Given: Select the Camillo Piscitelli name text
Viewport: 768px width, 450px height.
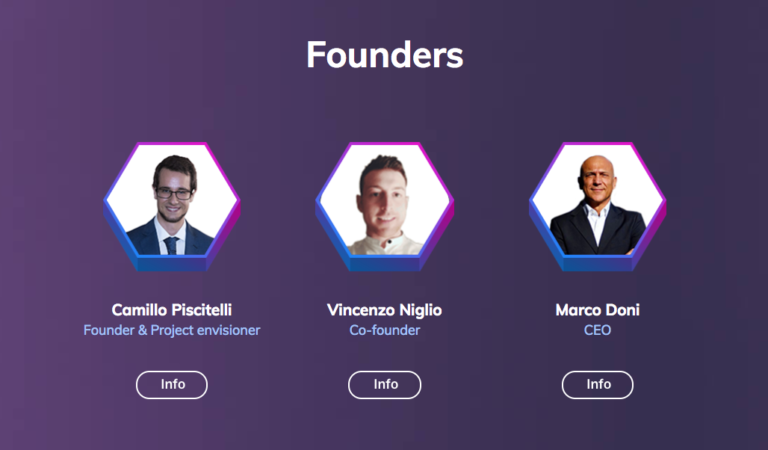Looking at the screenshot, I should coord(172,310).
